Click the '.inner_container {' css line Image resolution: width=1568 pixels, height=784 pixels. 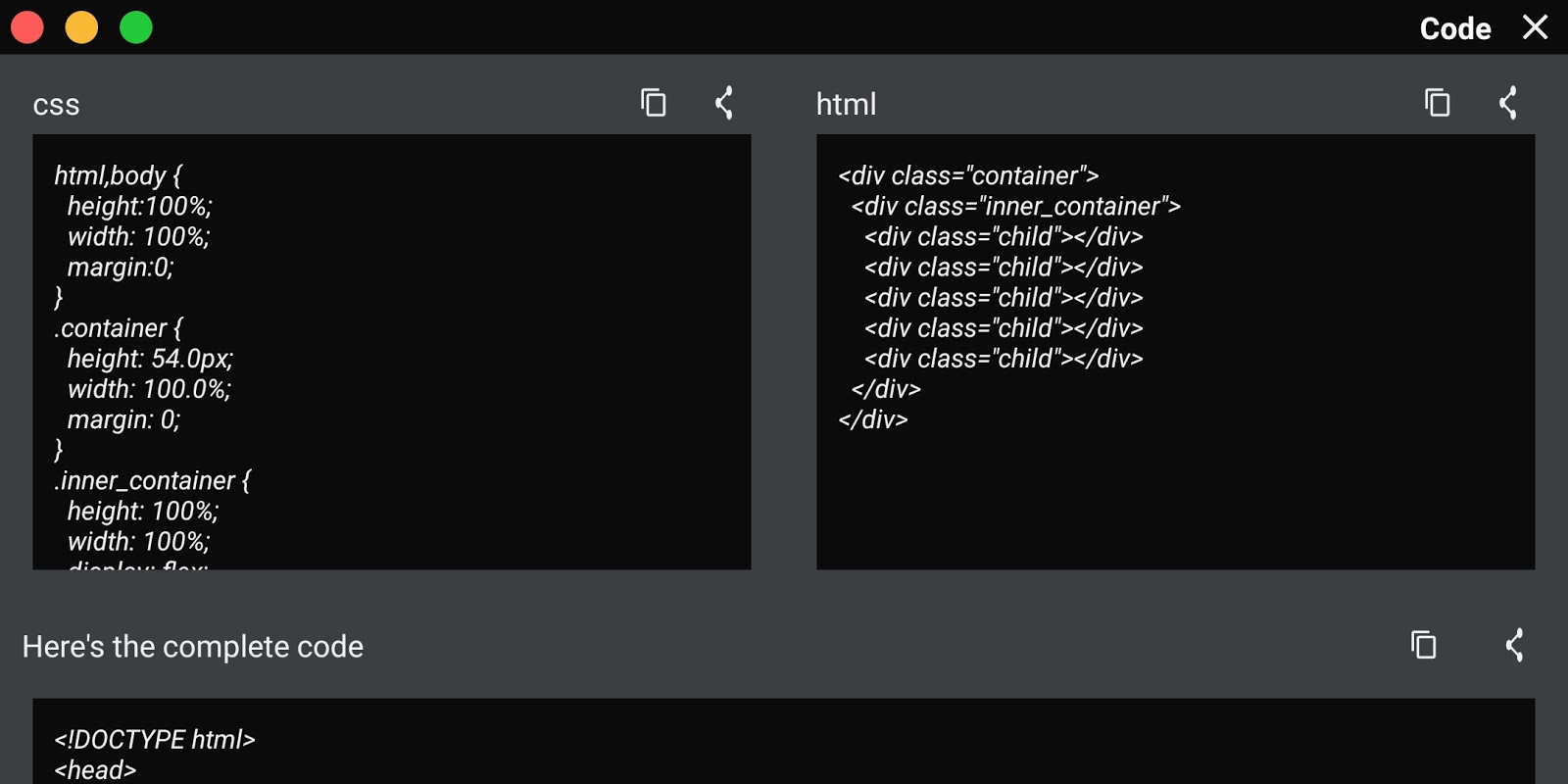(153, 481)
